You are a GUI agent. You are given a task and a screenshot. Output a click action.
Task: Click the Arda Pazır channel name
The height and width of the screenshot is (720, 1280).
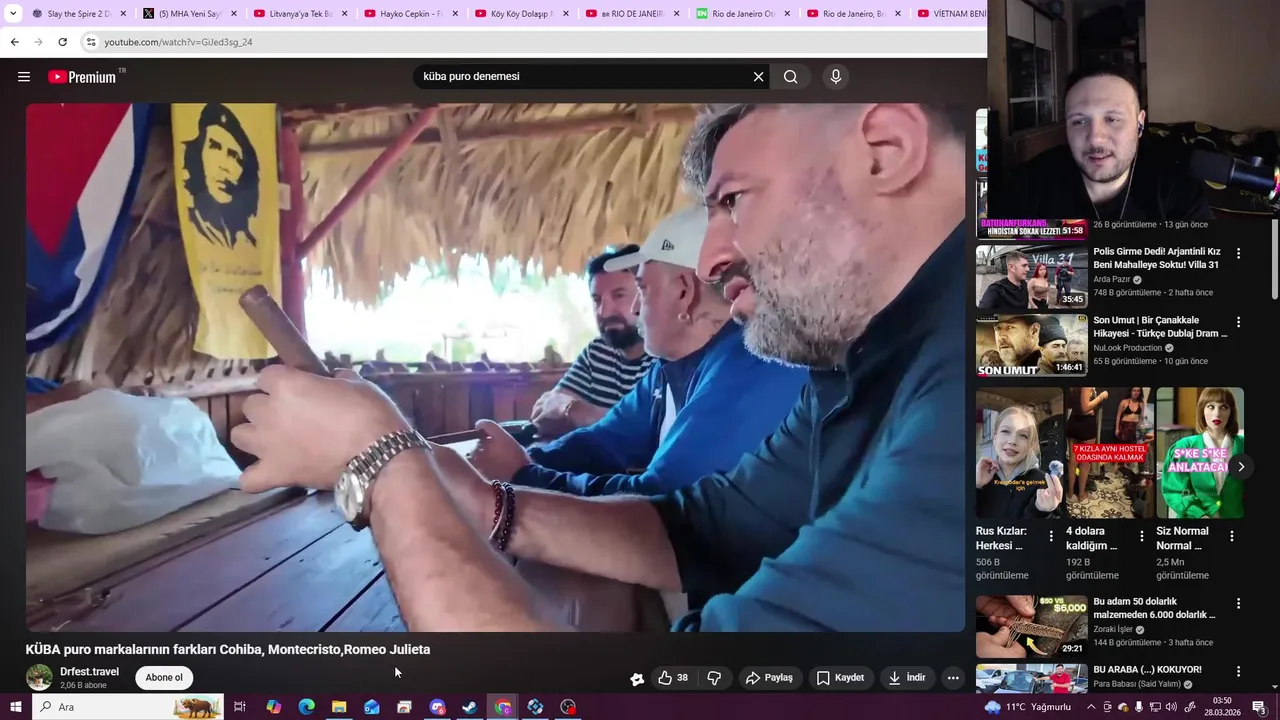1112,280
